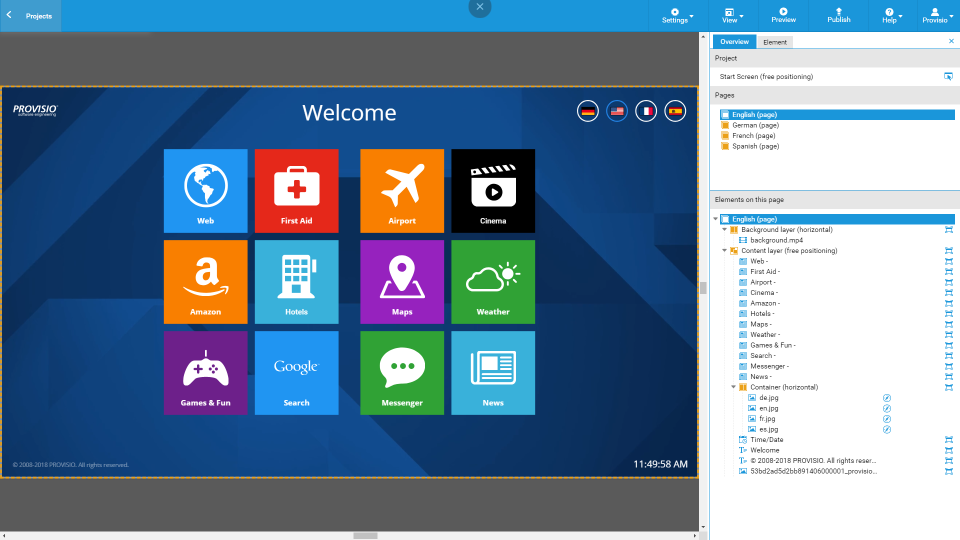Screen dimensions: 960x540
Task: Open the First Aid tile
Action: pos(296,190)
